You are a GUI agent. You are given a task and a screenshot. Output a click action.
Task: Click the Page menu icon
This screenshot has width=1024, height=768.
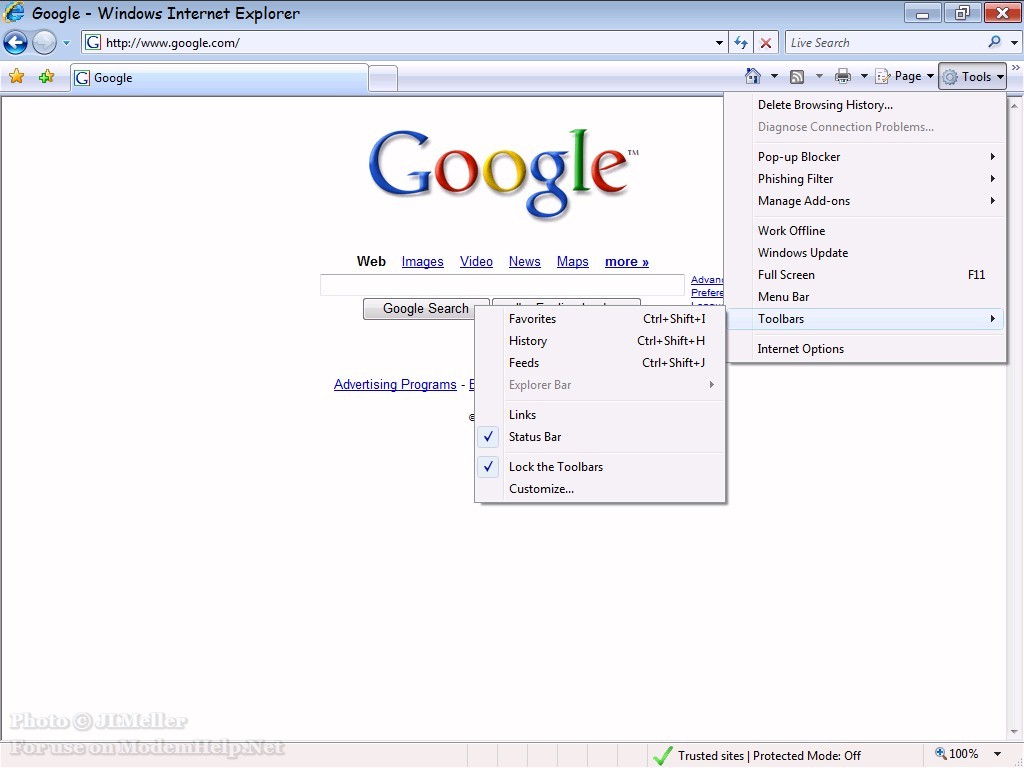(901, 75)
